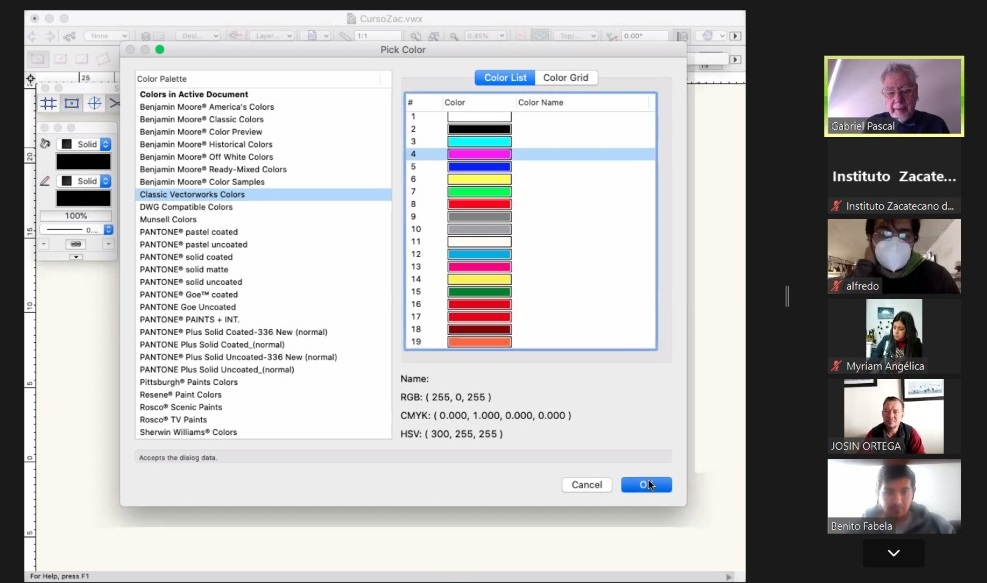Click the ruler origin crosshair icon
This screenshot has height=583, width=987.
[30, 79]
